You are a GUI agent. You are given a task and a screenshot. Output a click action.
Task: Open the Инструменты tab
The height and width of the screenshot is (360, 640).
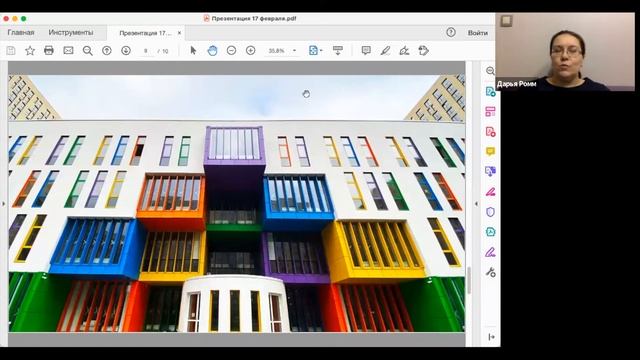[71, 33]
